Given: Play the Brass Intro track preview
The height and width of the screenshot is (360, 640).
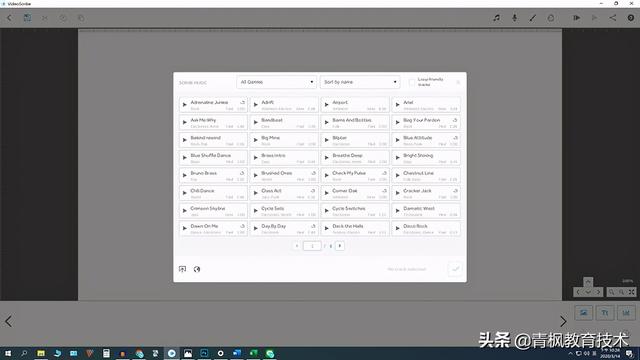Looking at the screenshot, I should pos(256,158).
